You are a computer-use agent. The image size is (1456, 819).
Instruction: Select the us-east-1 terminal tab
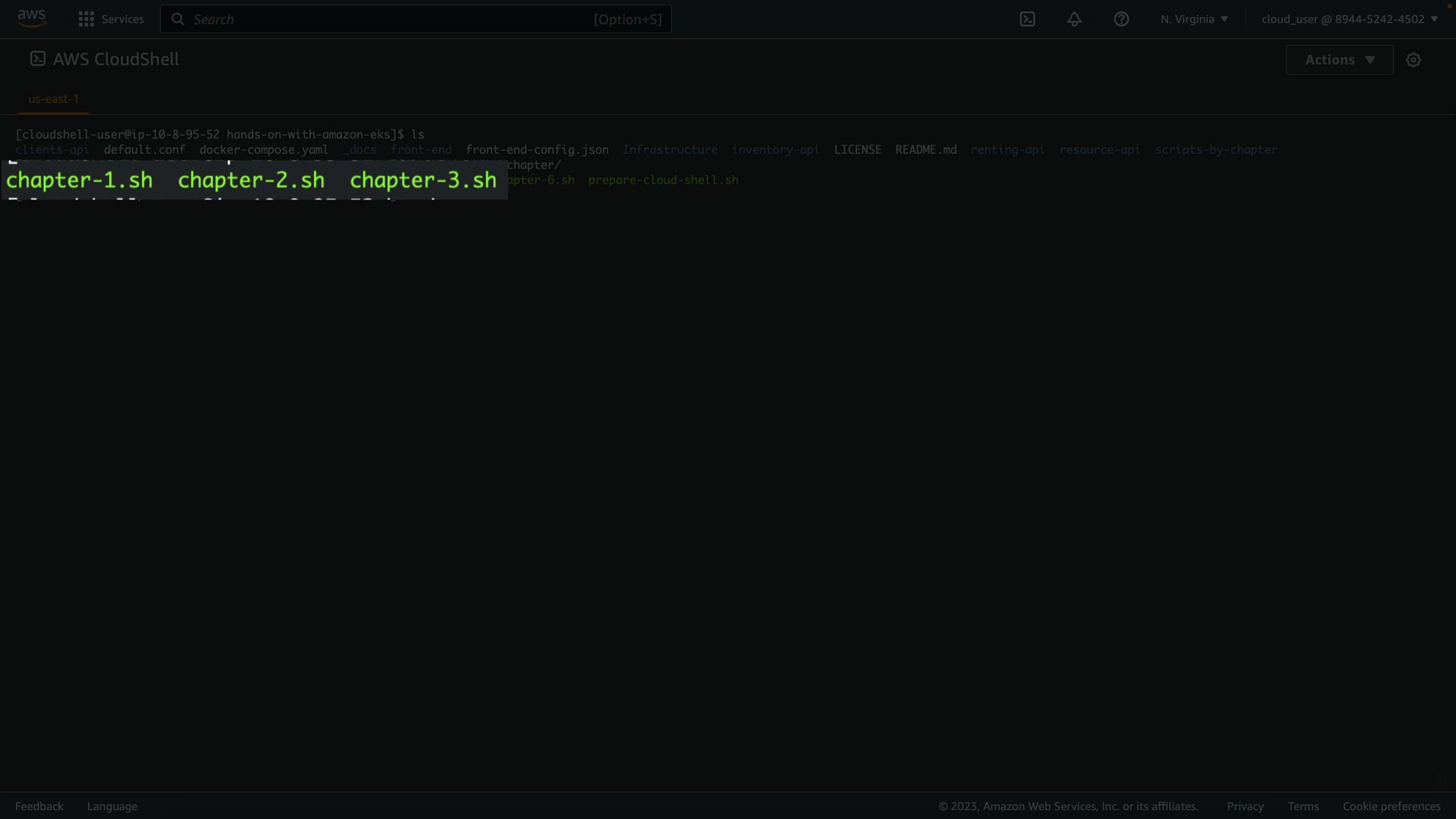click(54, 99)
